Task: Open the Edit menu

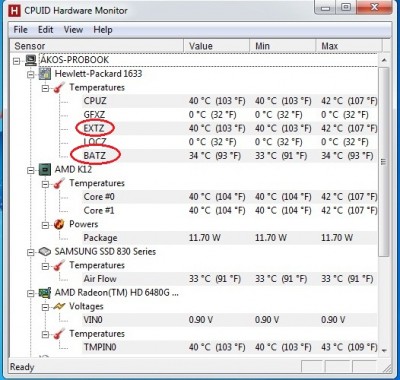Action: [46, 30]
